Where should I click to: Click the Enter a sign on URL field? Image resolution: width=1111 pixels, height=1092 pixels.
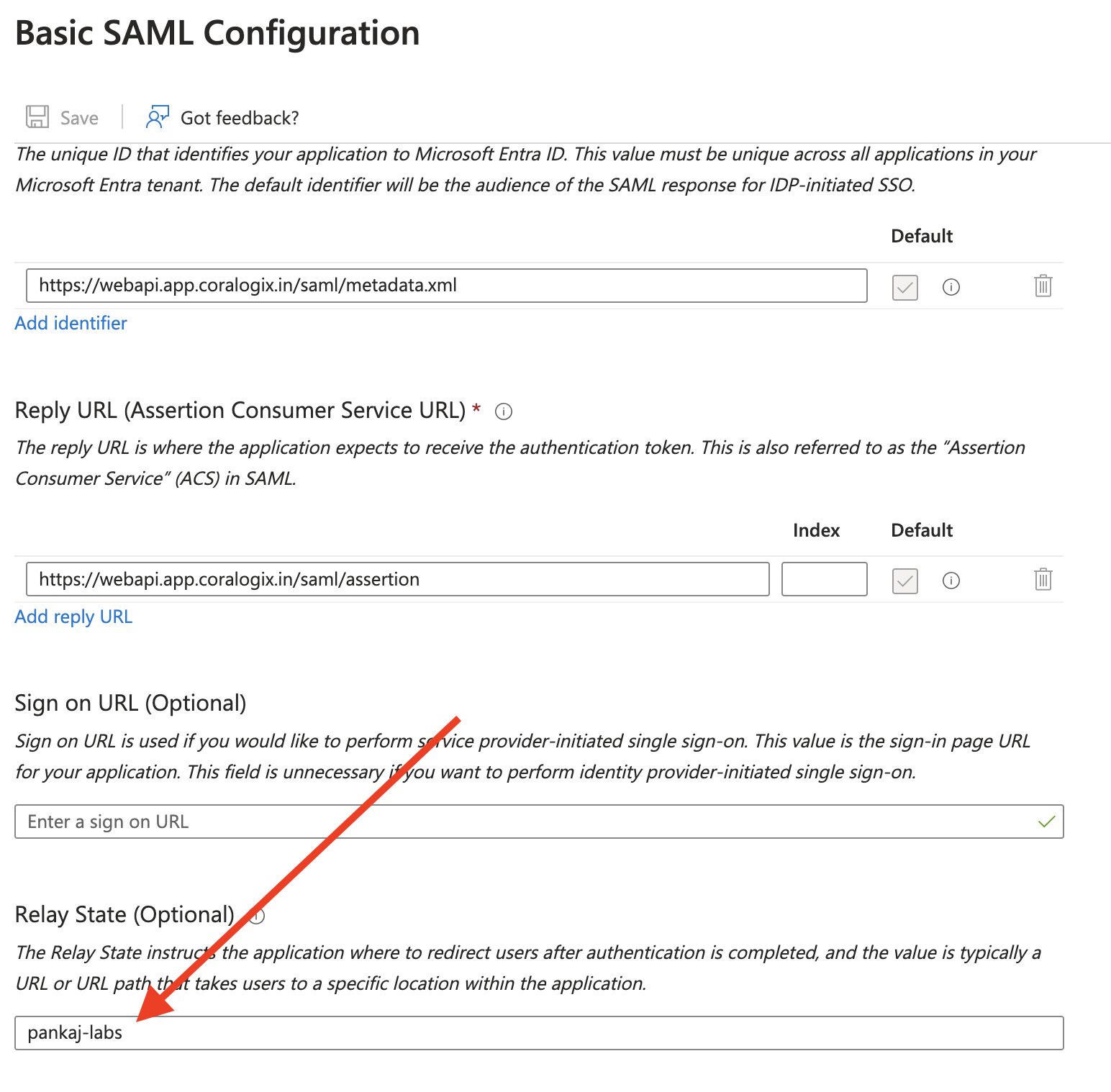539,822
